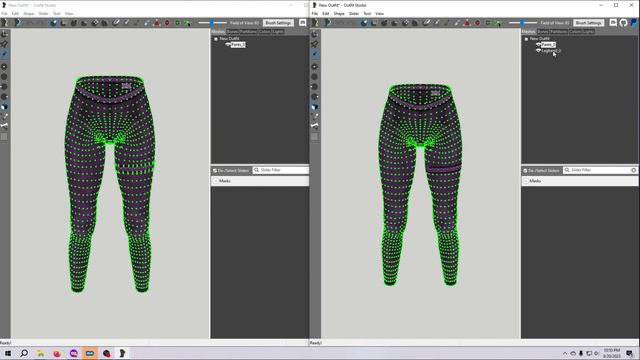Select Leghand_0 mesh in right window tree
Image resolution: width=640 pixels, height=360 pixels.
551,51
